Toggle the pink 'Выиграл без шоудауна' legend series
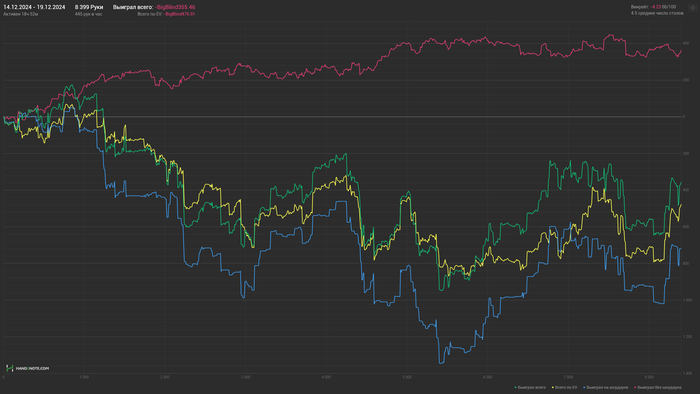The image size is (700, 394). click(x=658, y=387)
